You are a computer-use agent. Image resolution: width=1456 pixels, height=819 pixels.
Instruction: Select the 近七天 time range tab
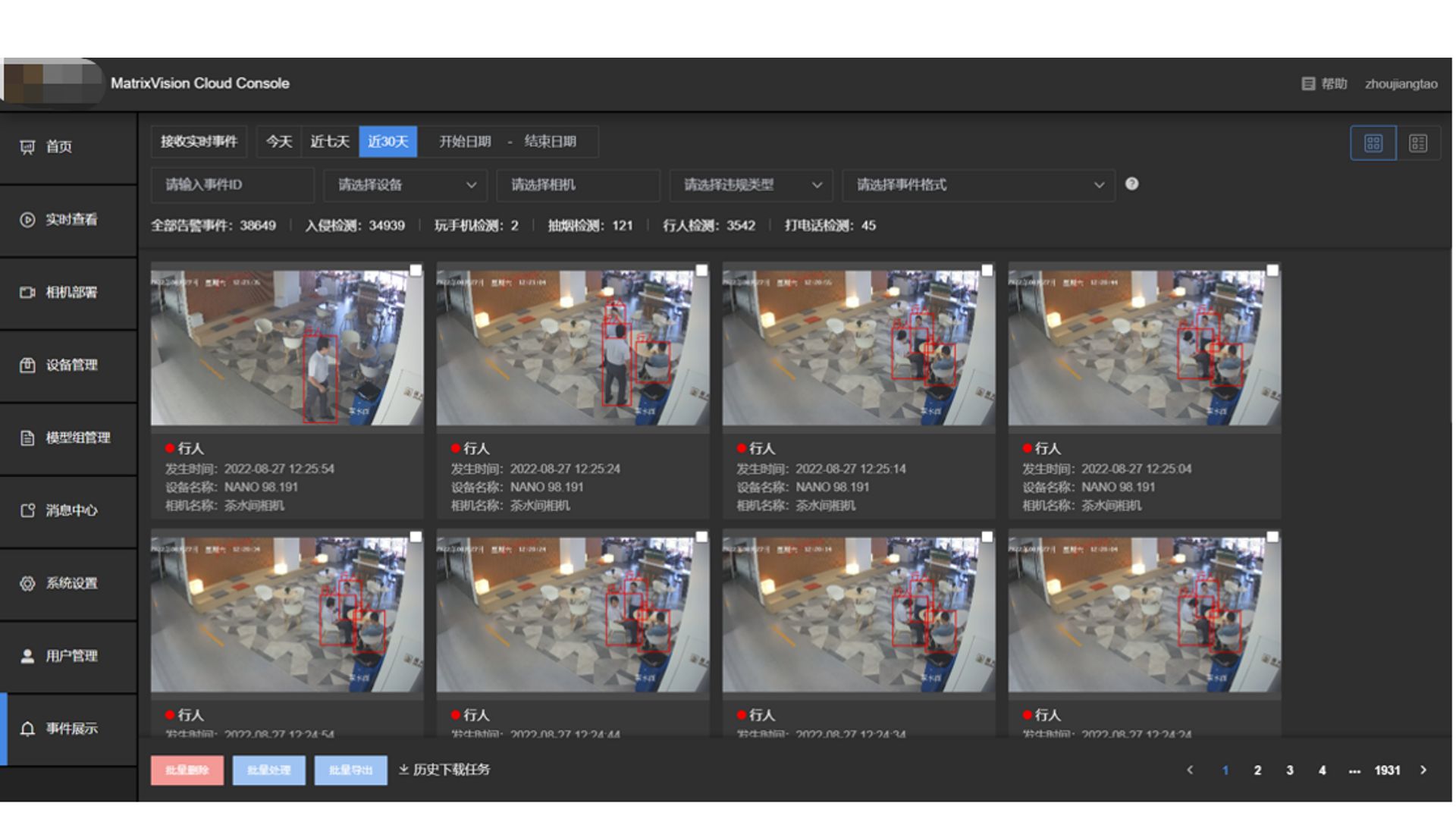click(x=330, y=142)
